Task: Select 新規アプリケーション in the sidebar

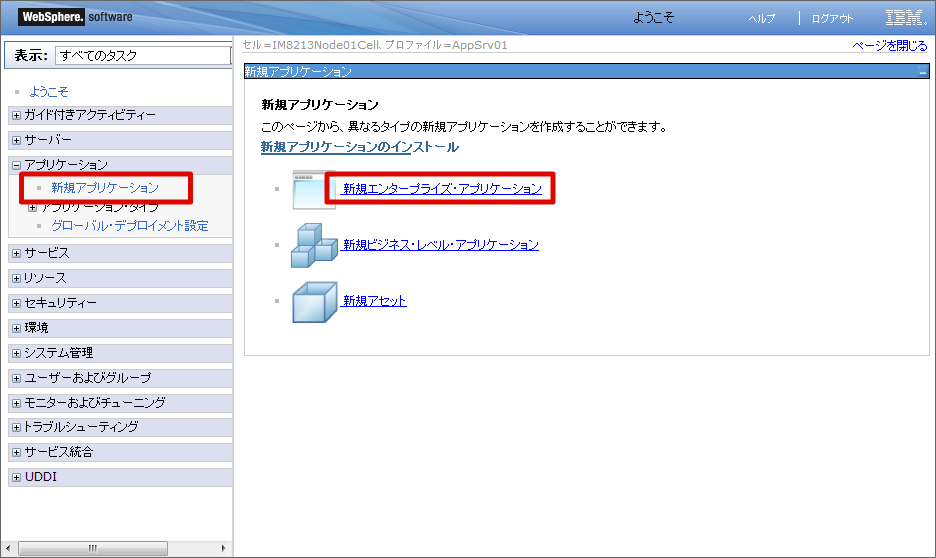Action: click(x=105, y=188)
